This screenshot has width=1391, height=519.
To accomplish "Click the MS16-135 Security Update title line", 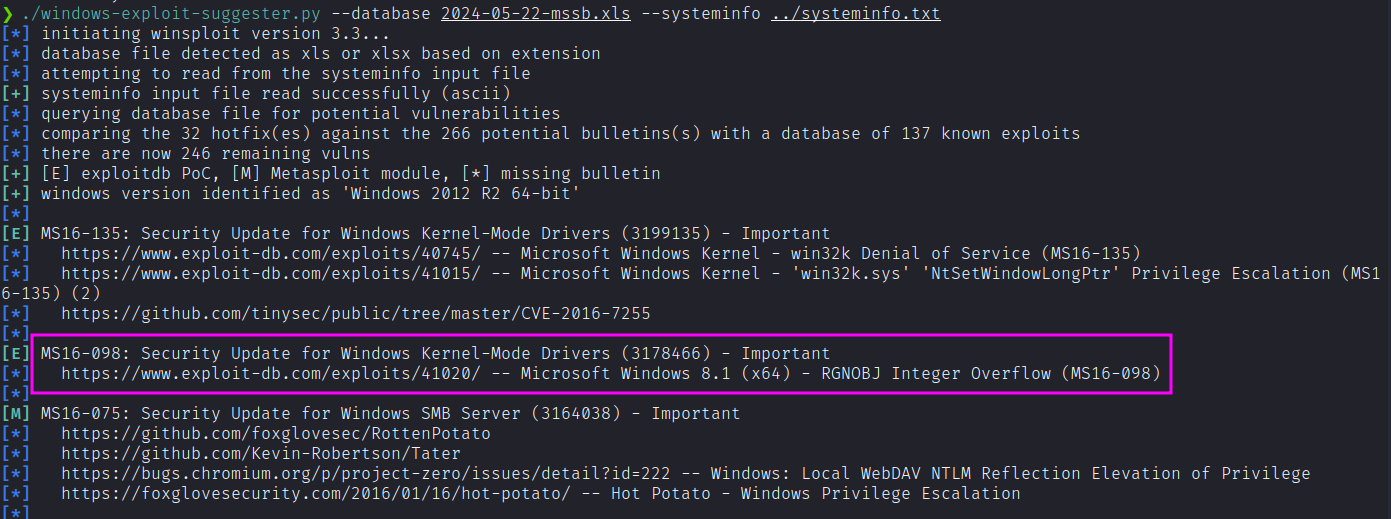I will tap(435, 233).
